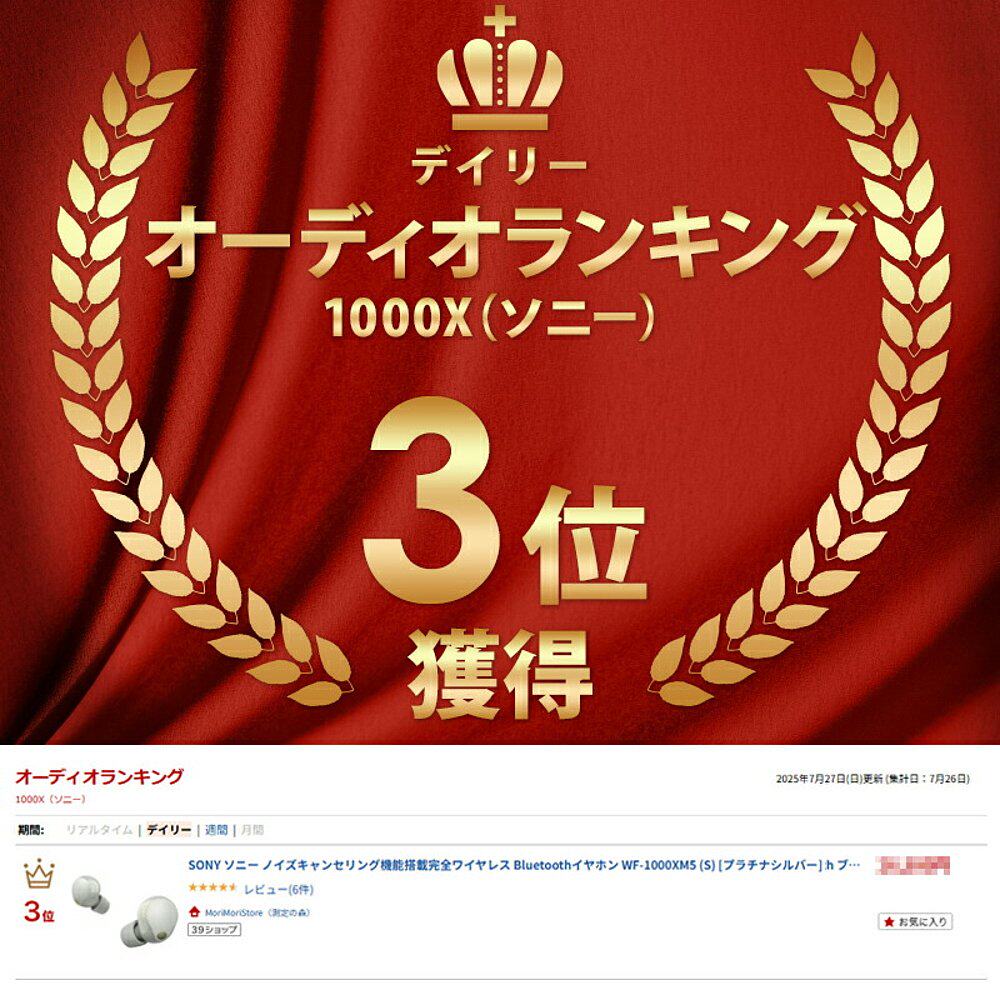The image size is (1000, 1000).
Task: Click the star icon in お気に入り button
Action: click(889, 922)
